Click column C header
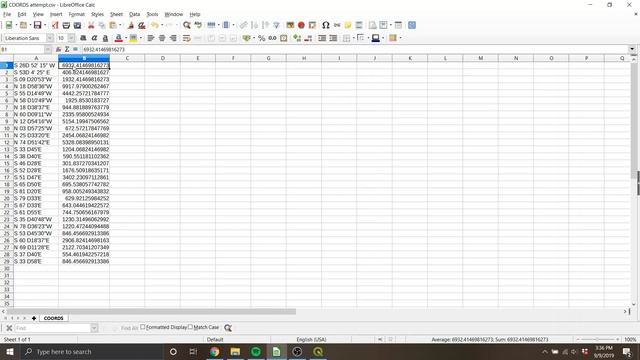Viewport: 640px width, 360px height. [127, 58]
